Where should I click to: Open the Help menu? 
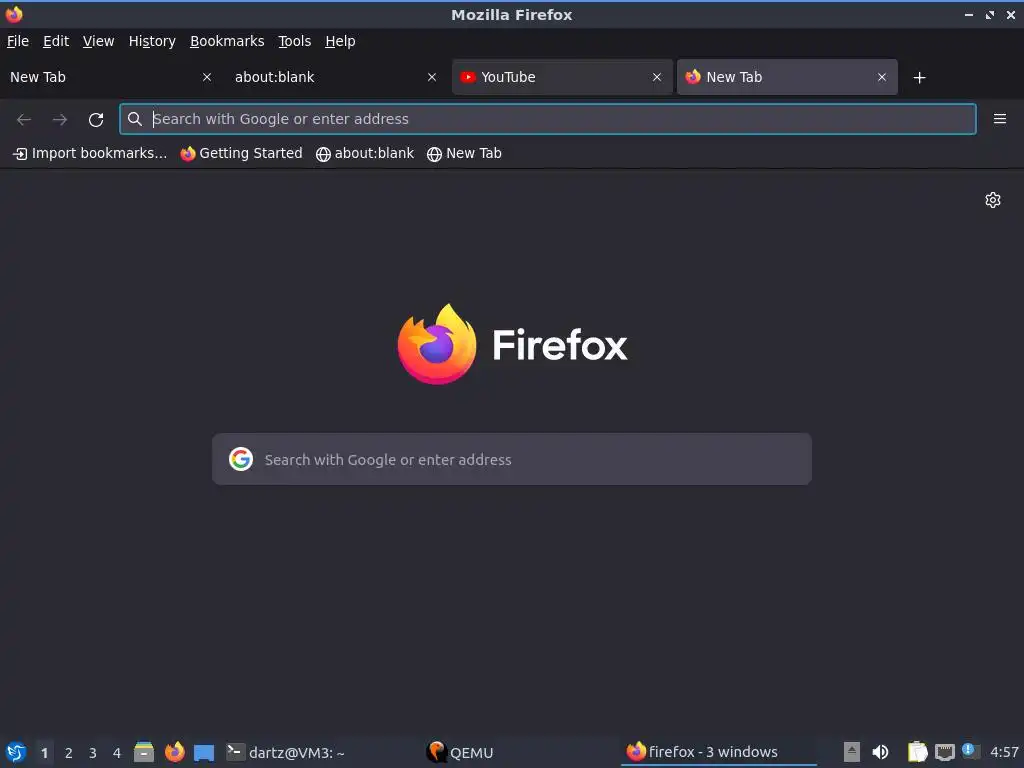click(x=340, y=41)
